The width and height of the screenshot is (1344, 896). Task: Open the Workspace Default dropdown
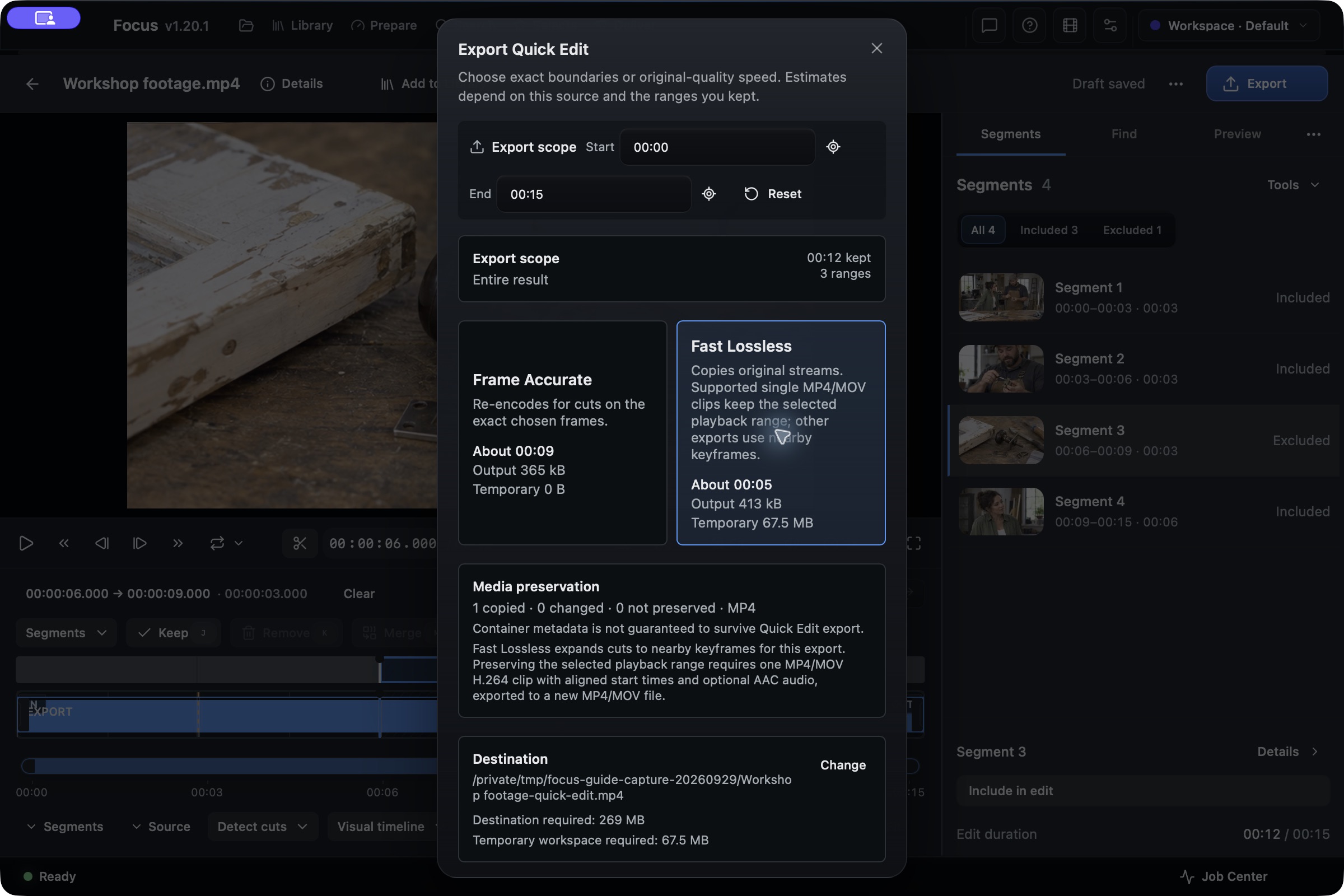[x=1229, y=26]
